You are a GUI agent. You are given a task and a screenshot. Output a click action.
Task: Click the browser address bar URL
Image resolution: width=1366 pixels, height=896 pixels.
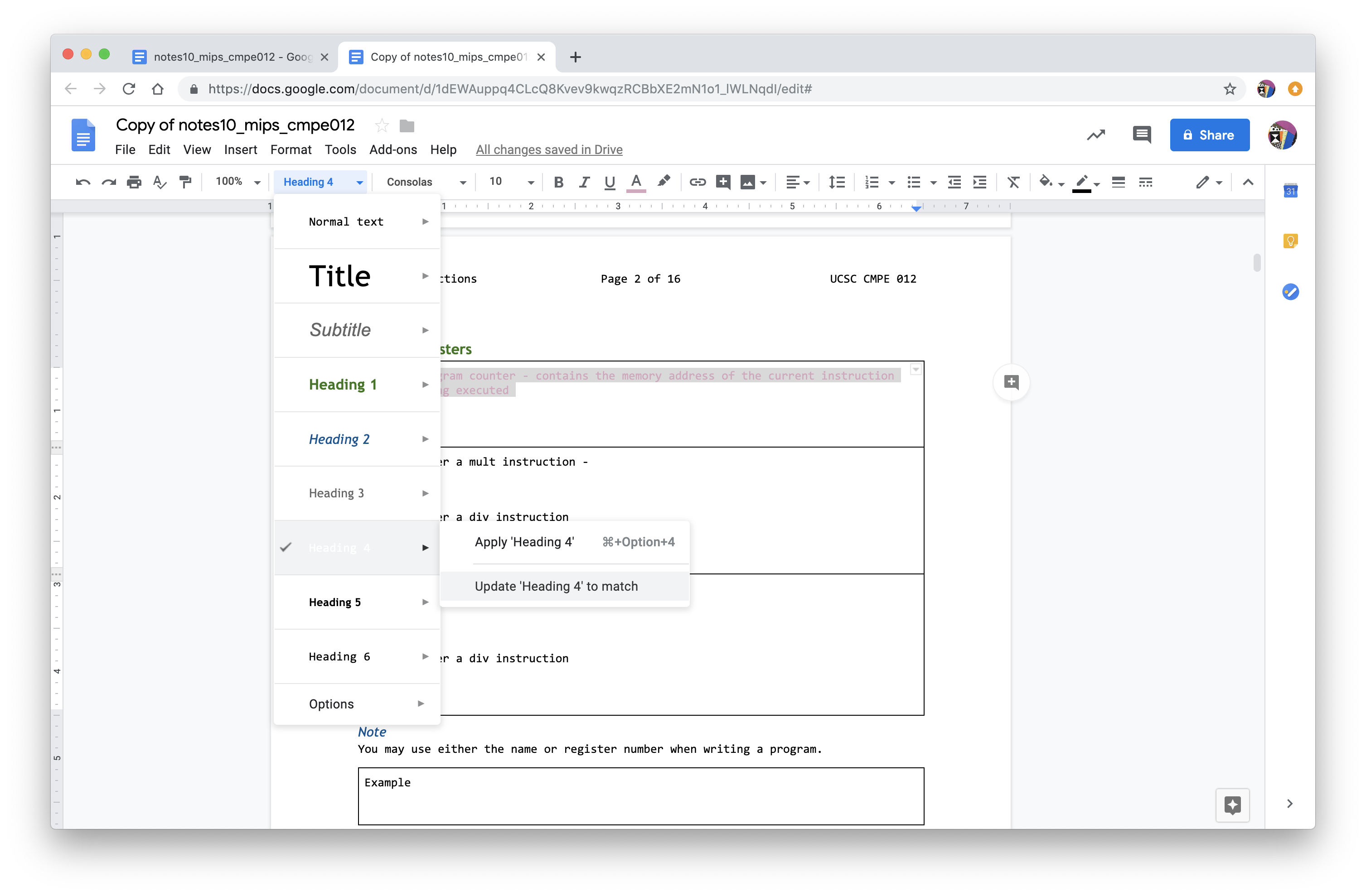(510, 89)
